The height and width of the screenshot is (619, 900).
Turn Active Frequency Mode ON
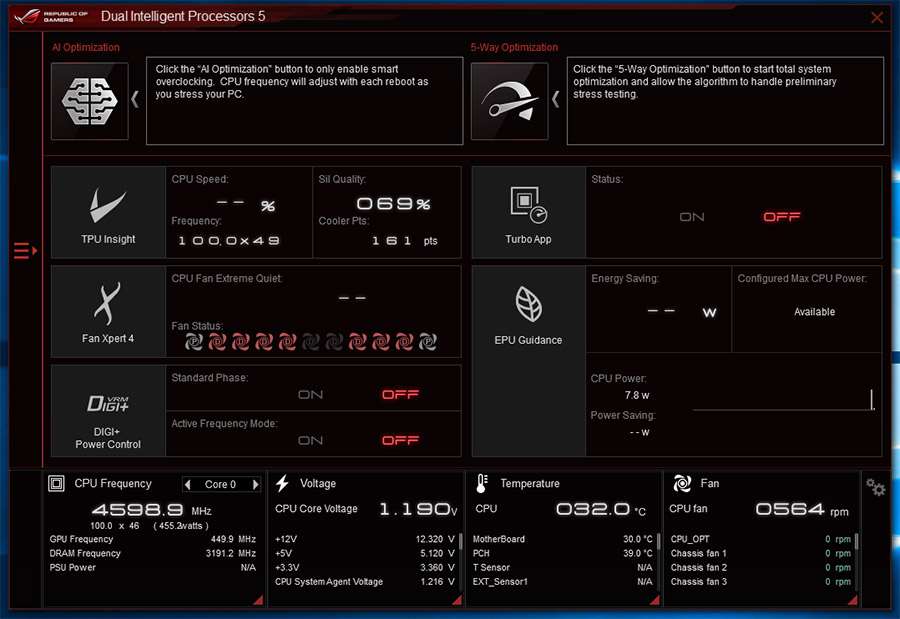pos(311,440)
